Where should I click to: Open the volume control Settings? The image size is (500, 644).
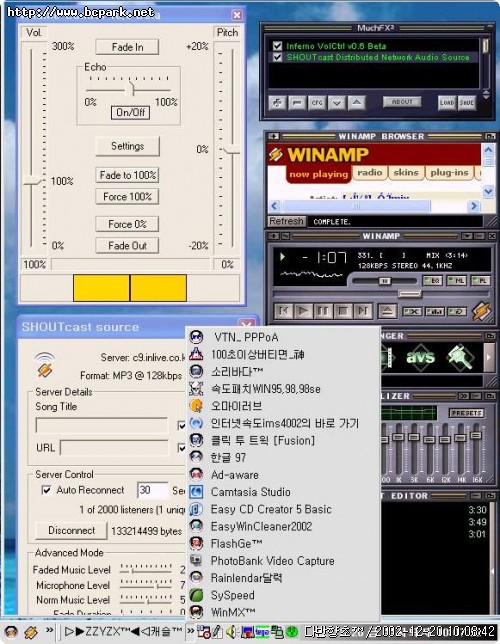click(x=127, y=146)
